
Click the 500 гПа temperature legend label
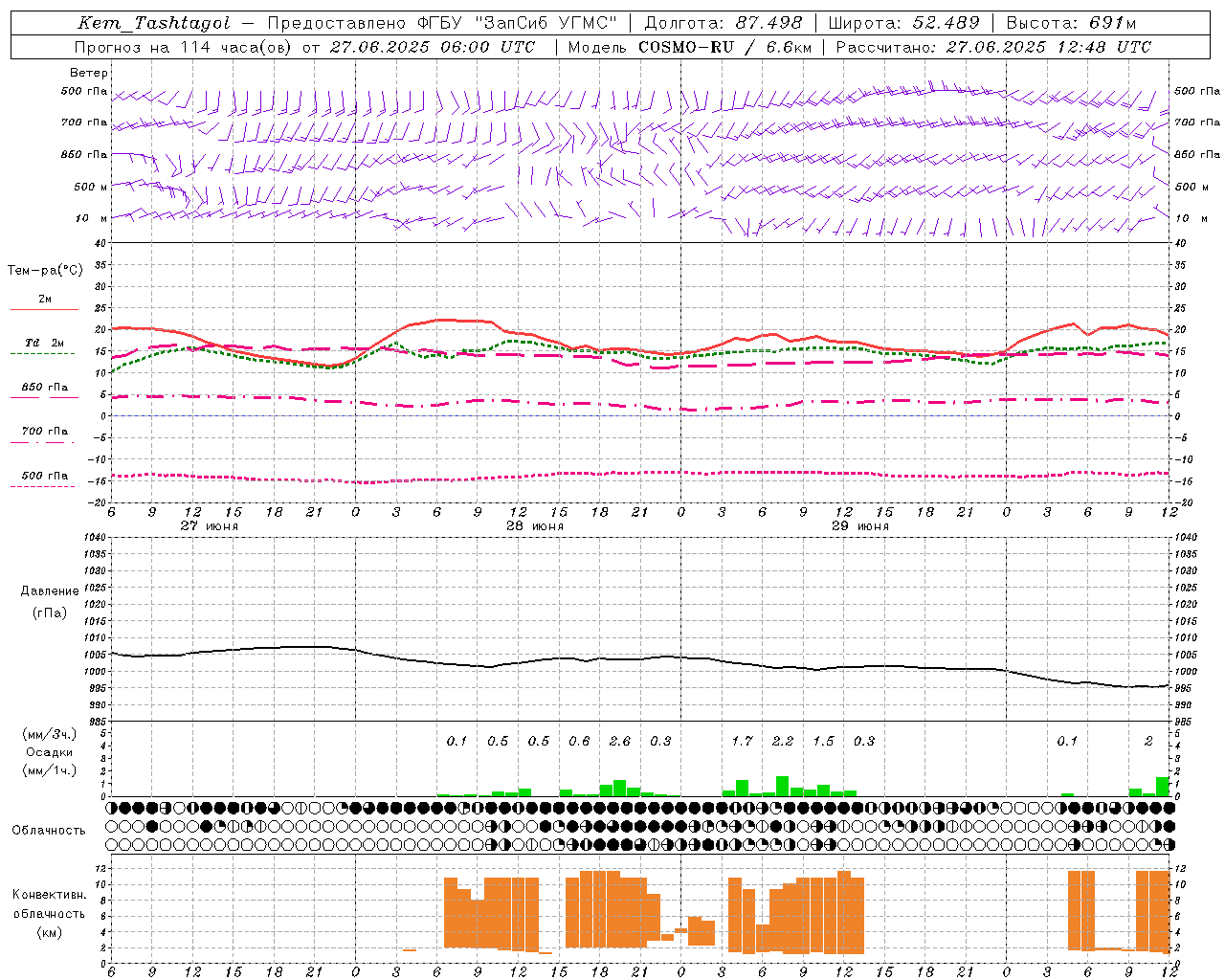45,476
